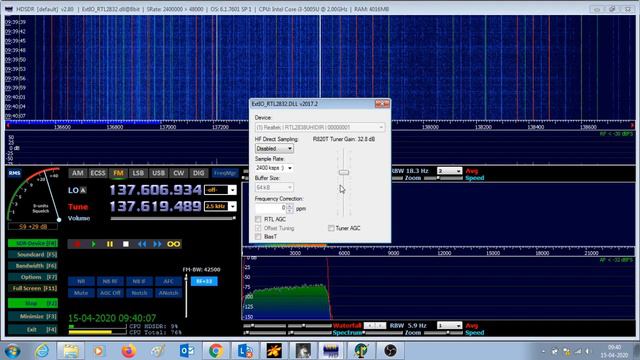Start recording with the red record button
Viewport: 640px width, 360px height.
[x=77, y=244]
